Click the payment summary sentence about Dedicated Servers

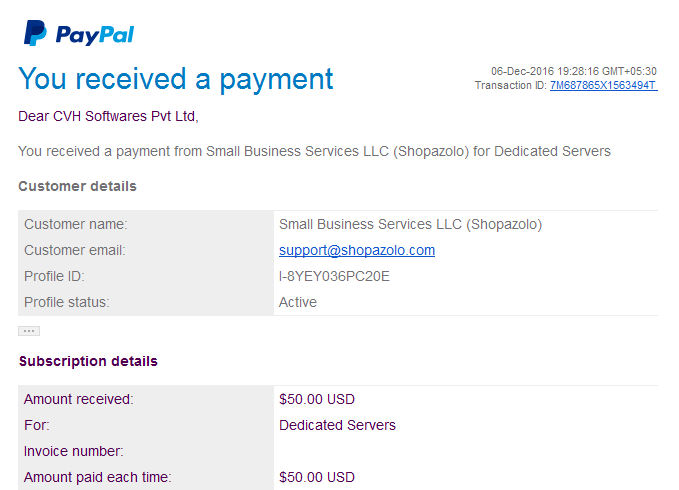pos(314,152)
